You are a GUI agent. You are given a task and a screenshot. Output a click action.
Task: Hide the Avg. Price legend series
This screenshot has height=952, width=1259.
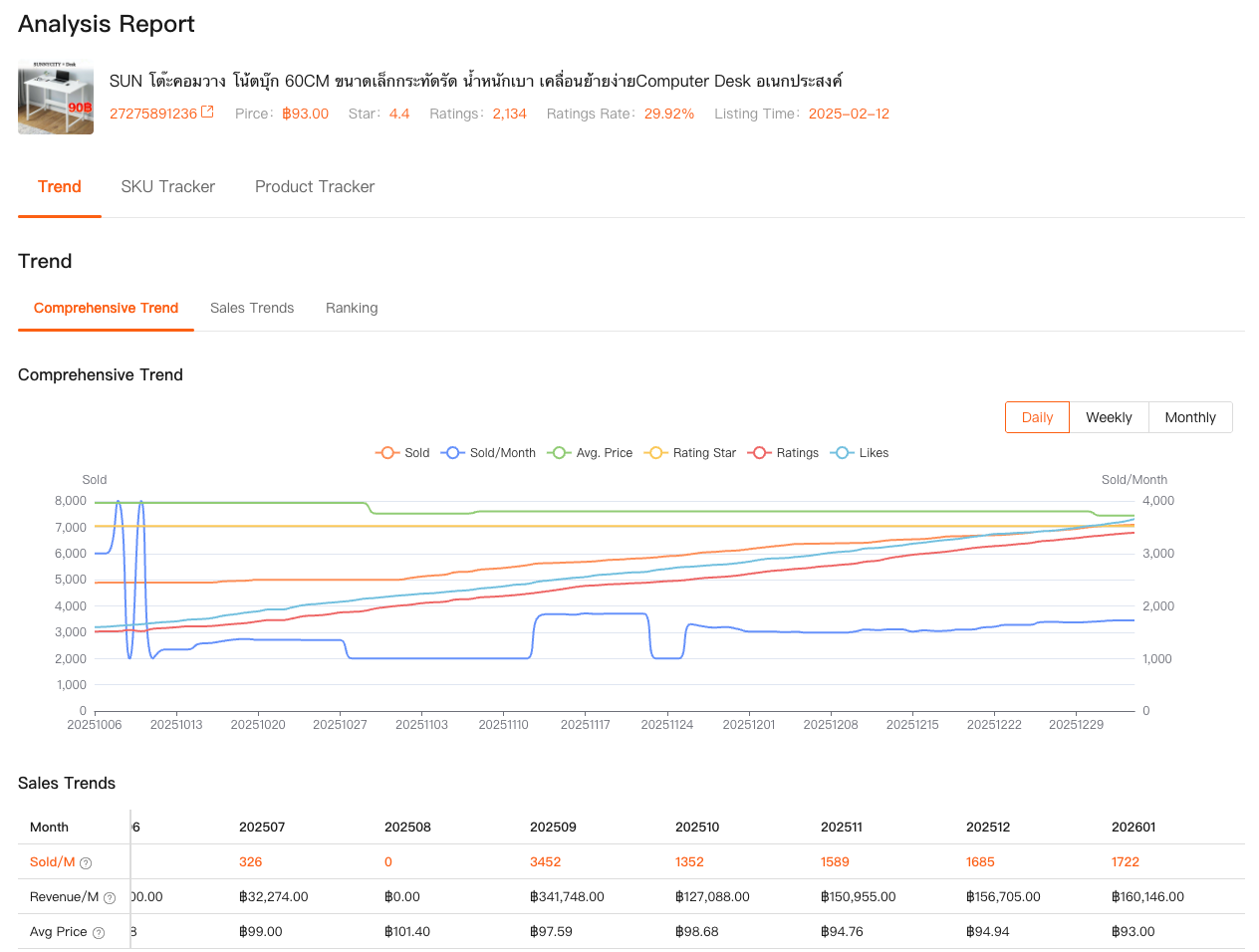click(590, 453)
